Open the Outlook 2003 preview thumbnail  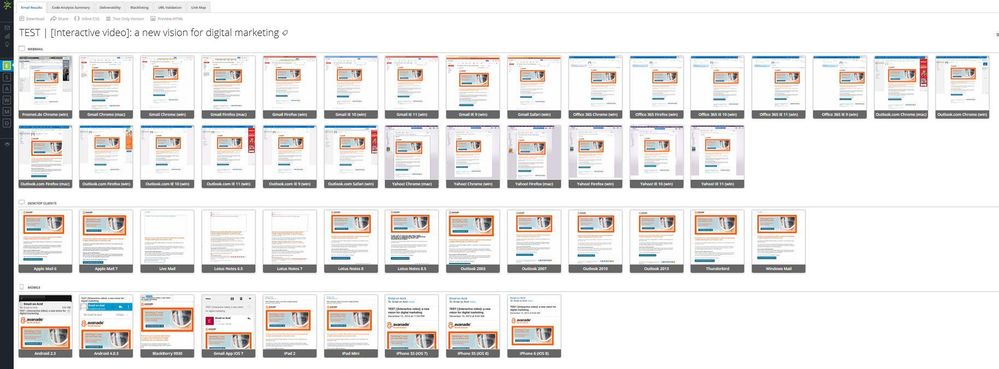point(473,241)
